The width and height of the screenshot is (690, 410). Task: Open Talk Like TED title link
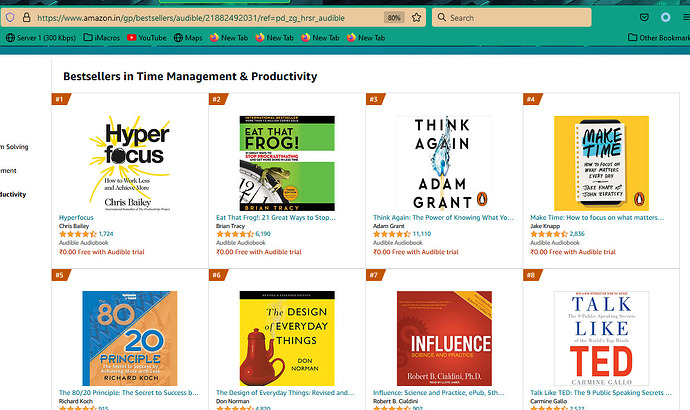click(x=601, y=392)
